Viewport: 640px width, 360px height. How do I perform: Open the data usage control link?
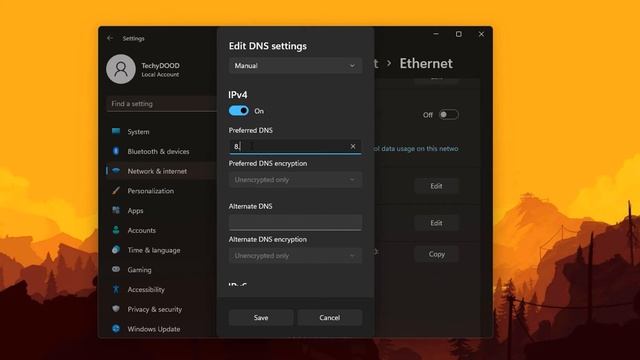coord(416,149)
